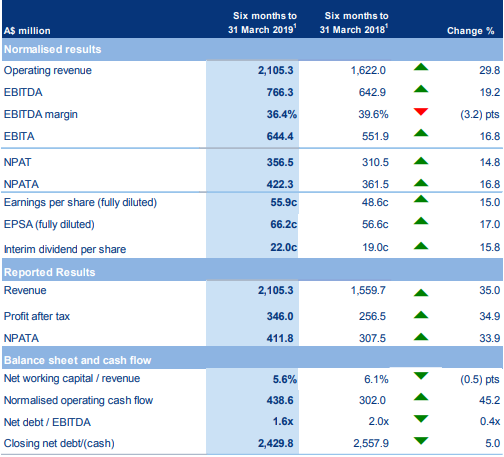
Task: Select the 2,429.8 closing net debt value
Action: 275,443
